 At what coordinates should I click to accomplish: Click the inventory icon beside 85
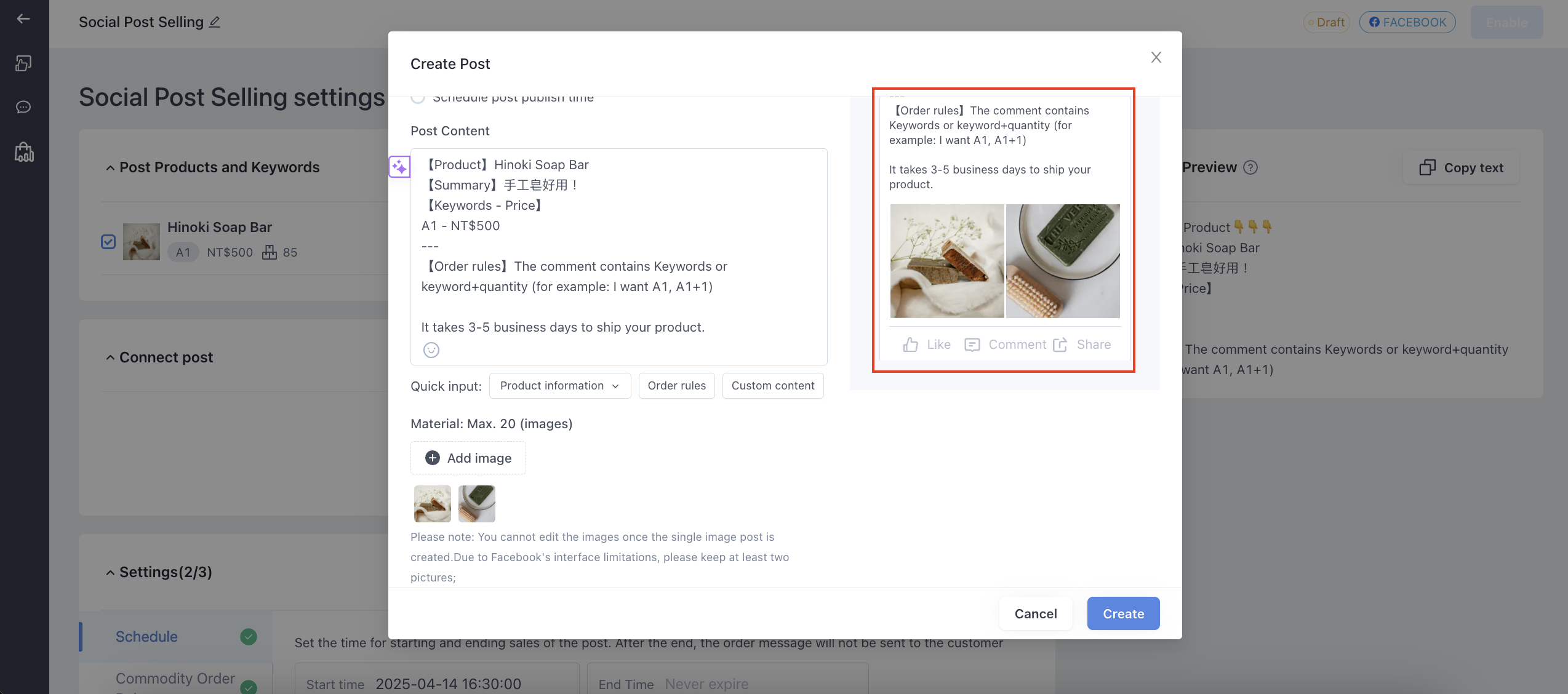269,252
